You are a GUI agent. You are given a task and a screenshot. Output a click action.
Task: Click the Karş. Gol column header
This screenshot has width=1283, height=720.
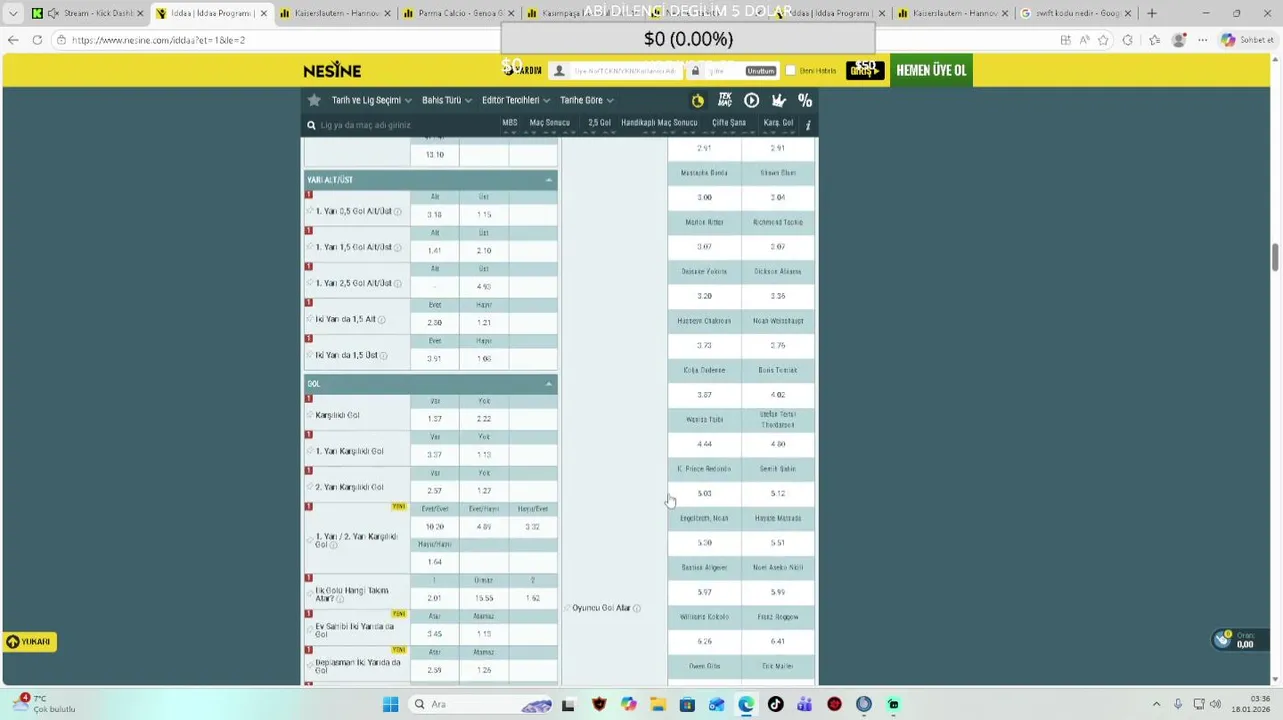pyautogui.click(x=778, y=123)
